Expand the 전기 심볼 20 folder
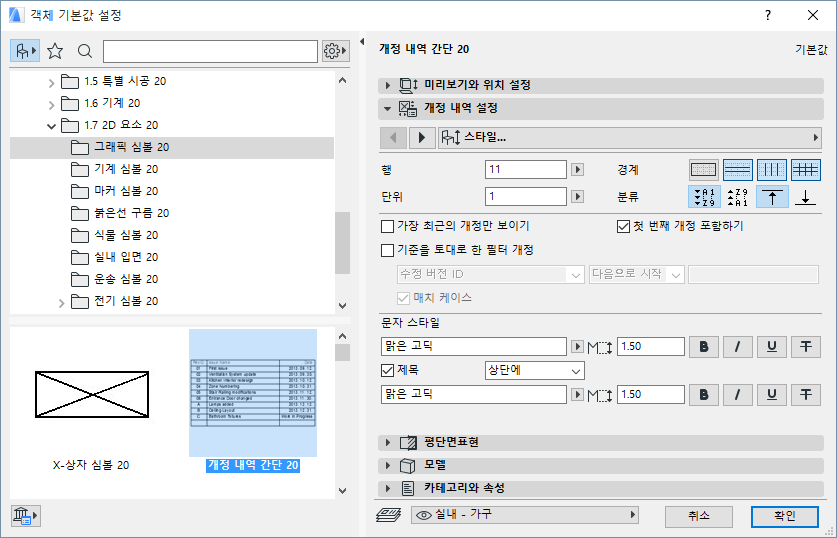The height and width of the screenshot is (538, 837). point(61,303)
